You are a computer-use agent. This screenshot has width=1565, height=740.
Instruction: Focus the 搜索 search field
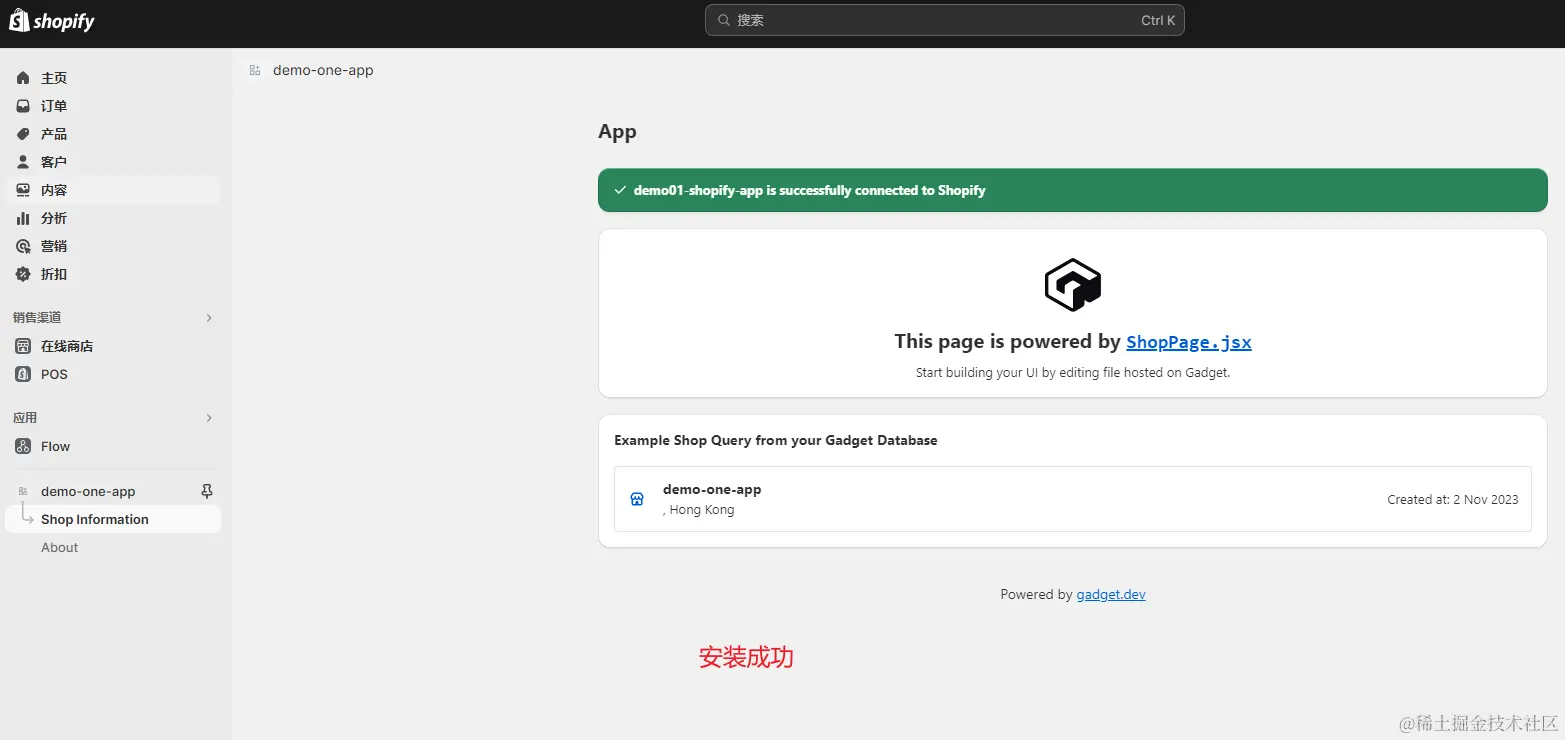click(944, 20)
